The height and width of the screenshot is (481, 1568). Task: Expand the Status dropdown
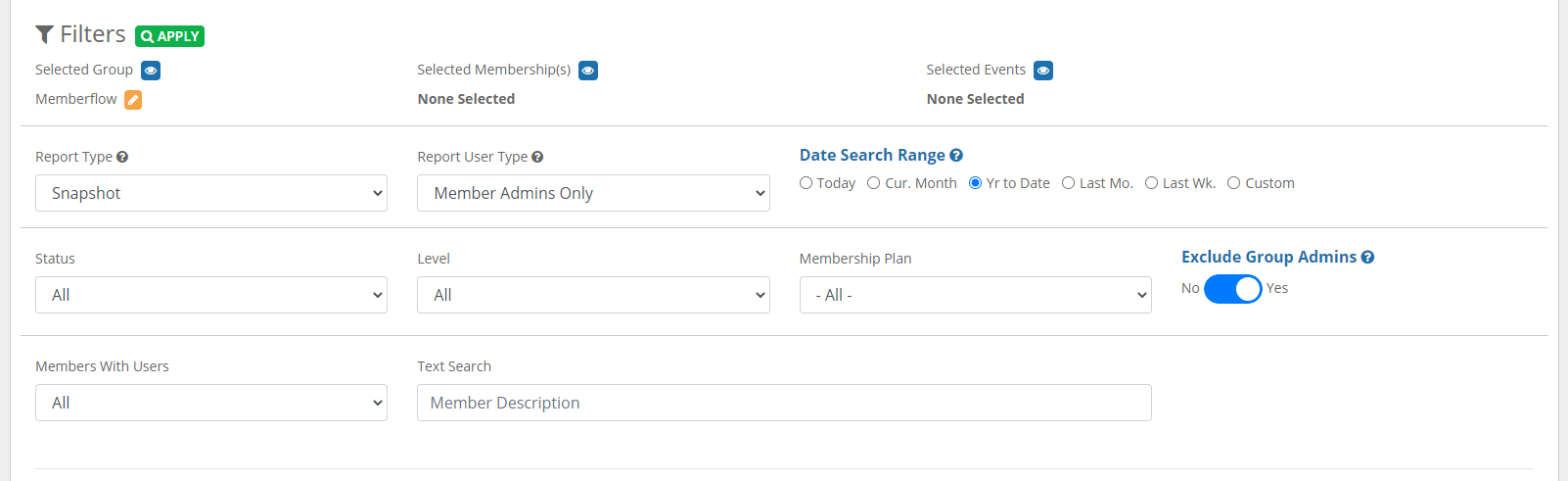211,295
